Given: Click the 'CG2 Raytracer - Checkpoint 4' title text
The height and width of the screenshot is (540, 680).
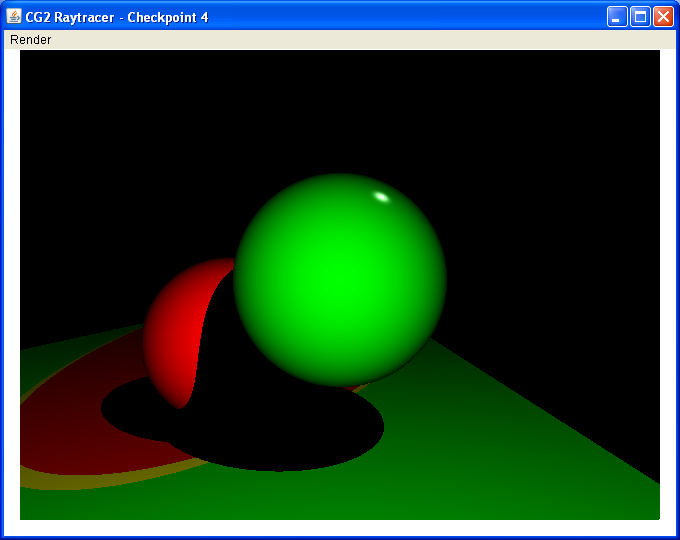Looking at the screenshot, I should [117, 17].
